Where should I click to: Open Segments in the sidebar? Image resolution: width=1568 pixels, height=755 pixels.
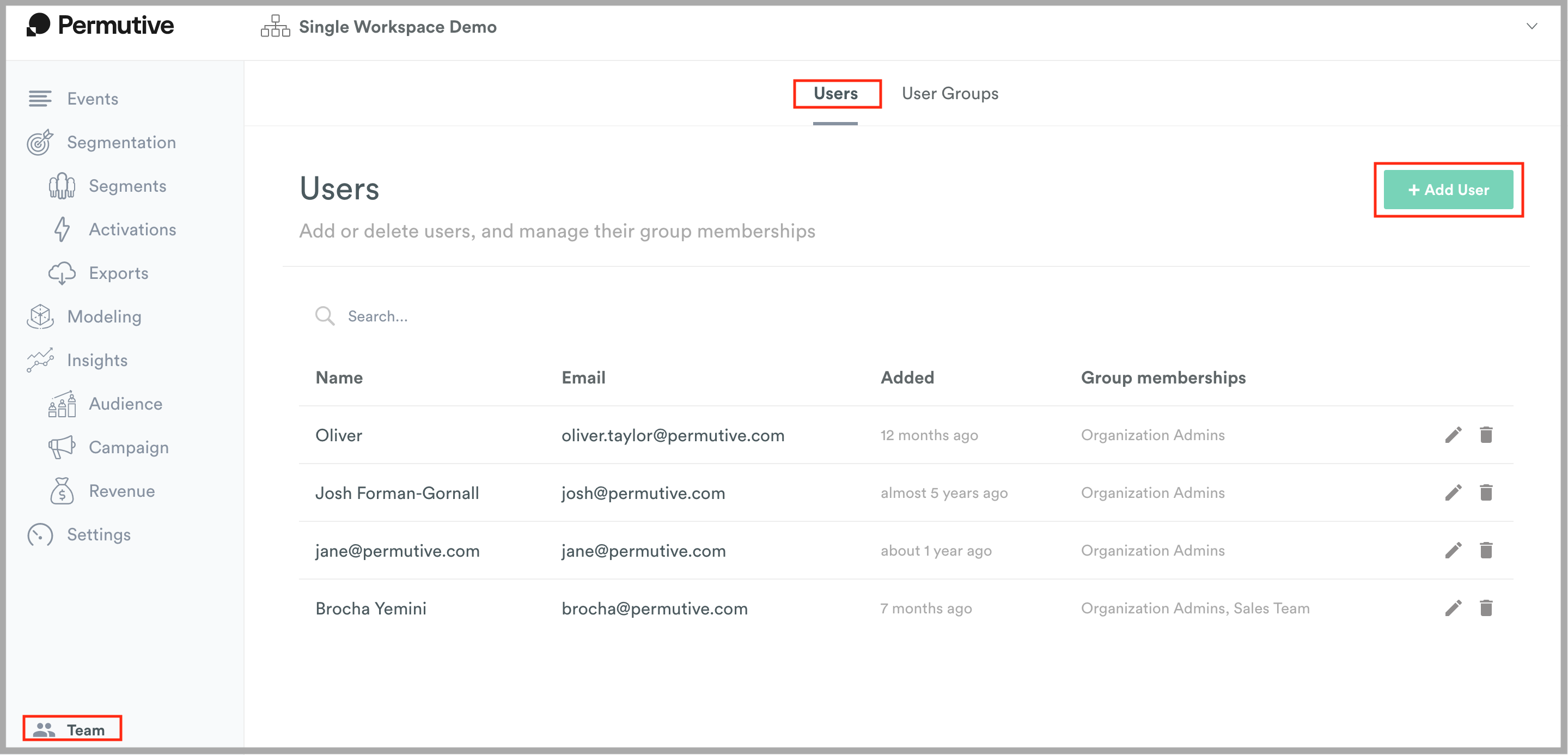127,186
